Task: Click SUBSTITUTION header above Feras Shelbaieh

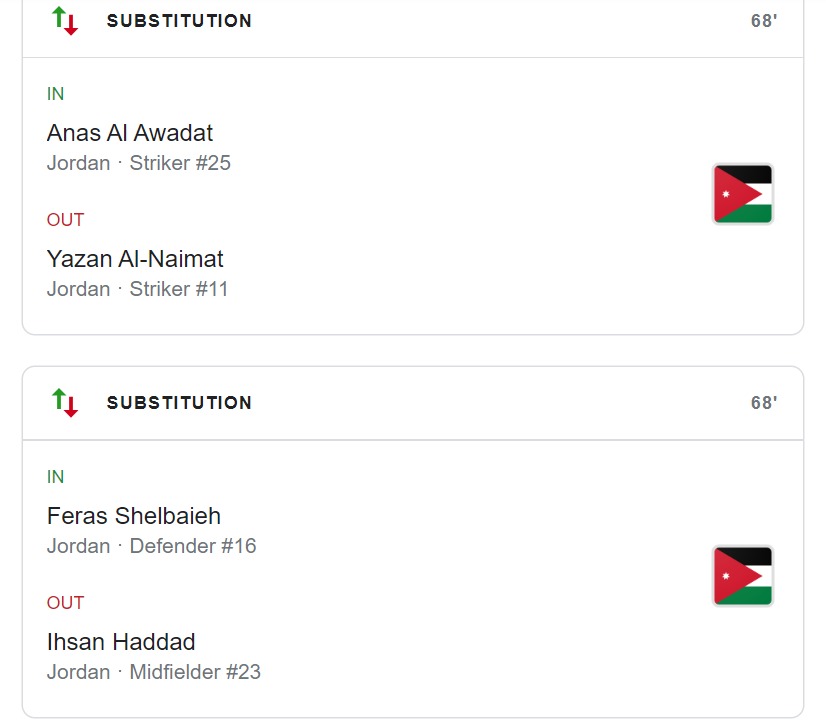Action: click(180, 403)
